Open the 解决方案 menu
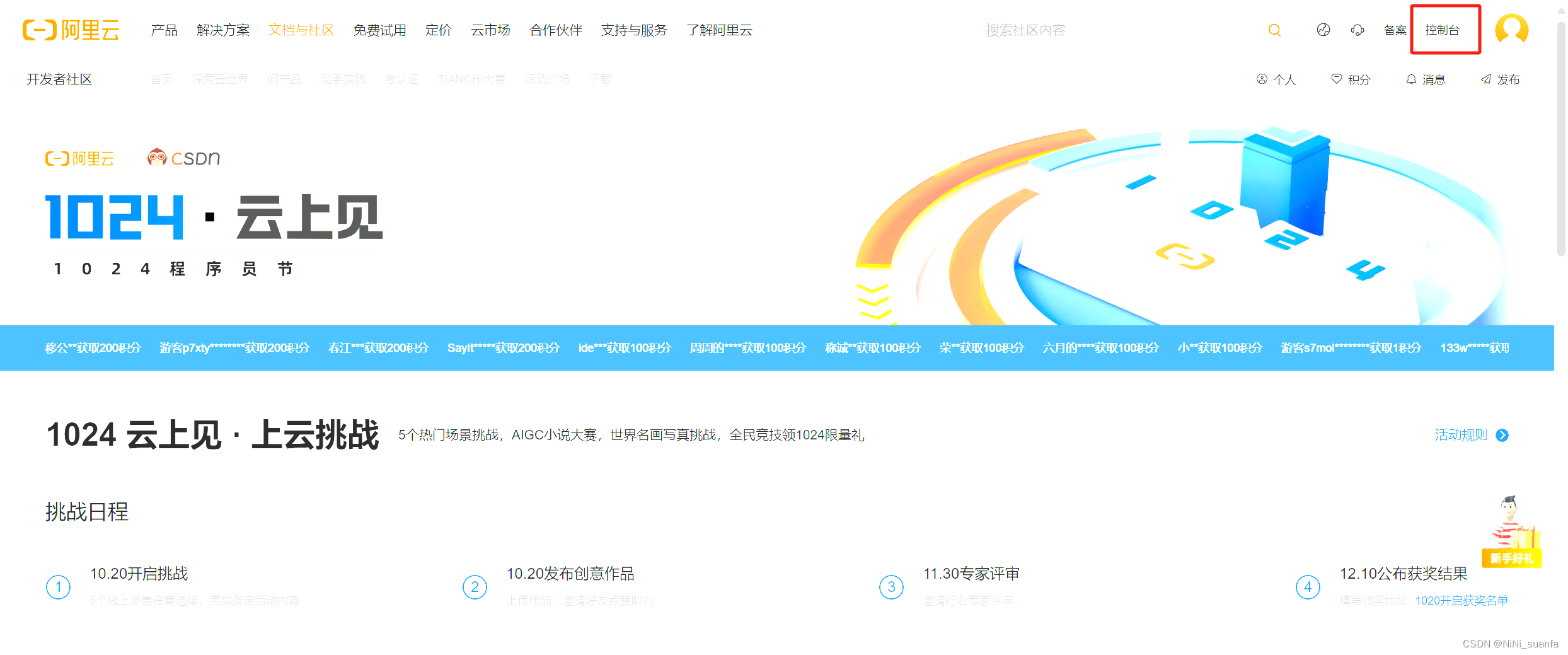 223,30
